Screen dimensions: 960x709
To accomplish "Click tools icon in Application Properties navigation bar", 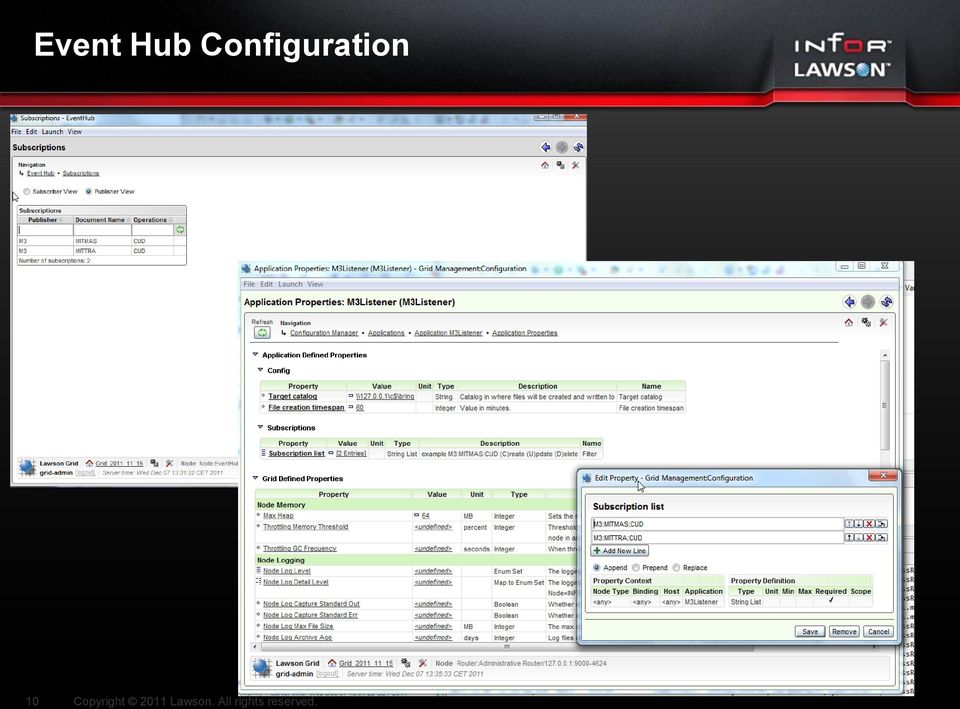I will click(883, 323).
